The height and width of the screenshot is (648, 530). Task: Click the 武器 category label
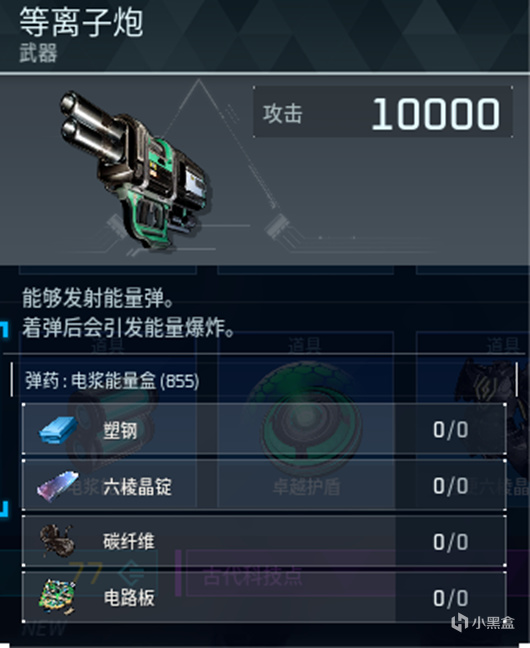(38, 54)
